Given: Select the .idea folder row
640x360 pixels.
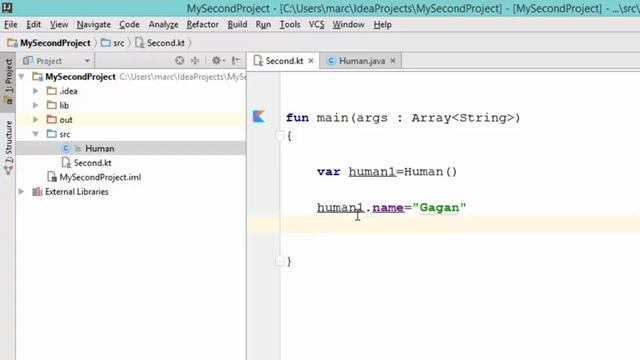Looking at the screenshot, I should coord(131,91).
